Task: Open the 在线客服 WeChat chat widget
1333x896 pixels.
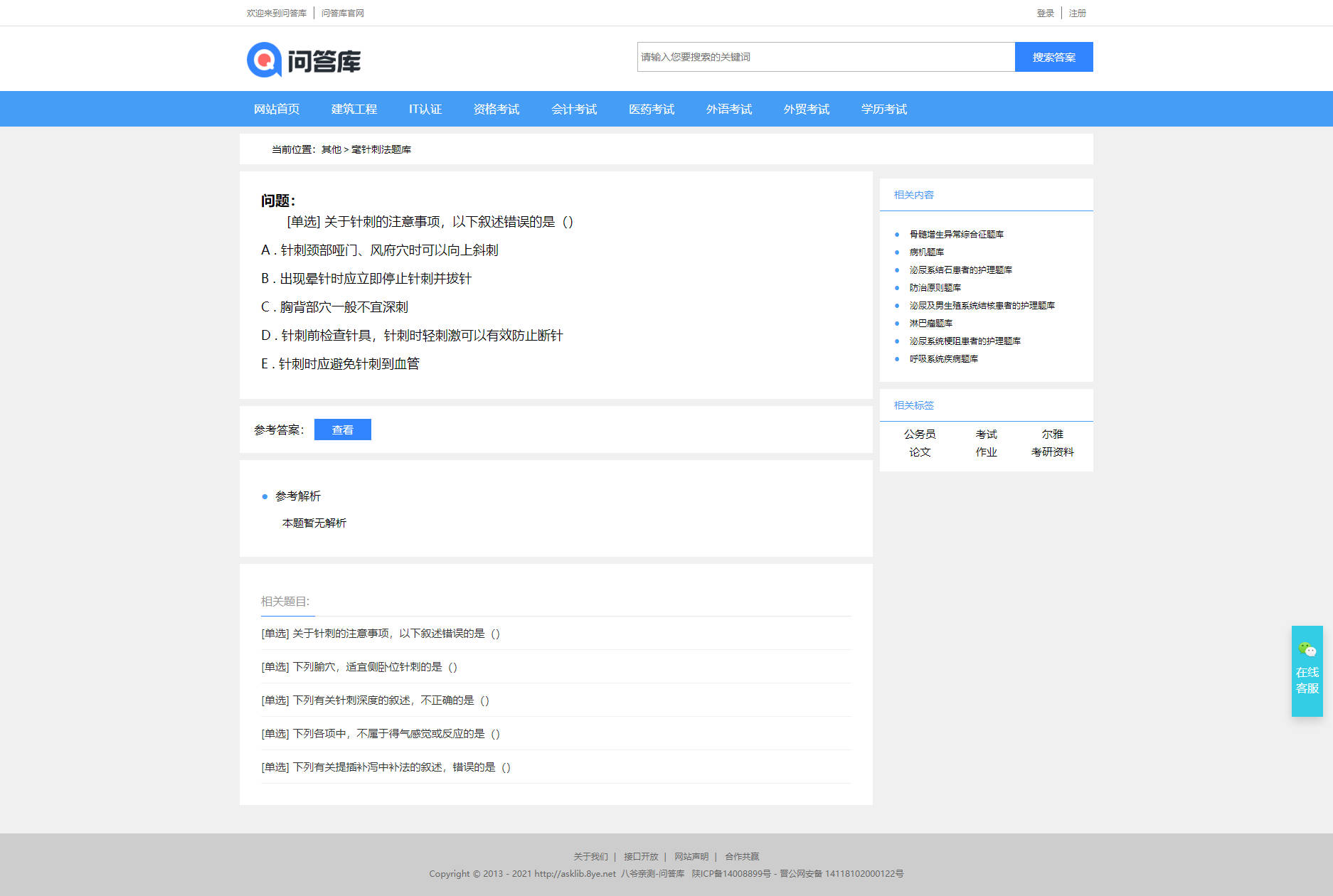Action: click(1307, 671)
